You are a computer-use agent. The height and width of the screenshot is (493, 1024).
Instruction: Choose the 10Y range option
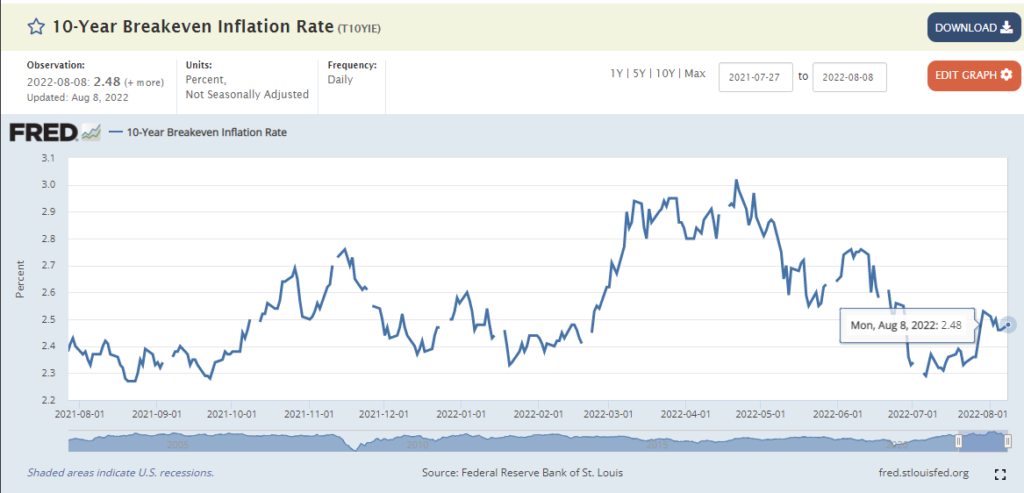click(x=667, y=74)
